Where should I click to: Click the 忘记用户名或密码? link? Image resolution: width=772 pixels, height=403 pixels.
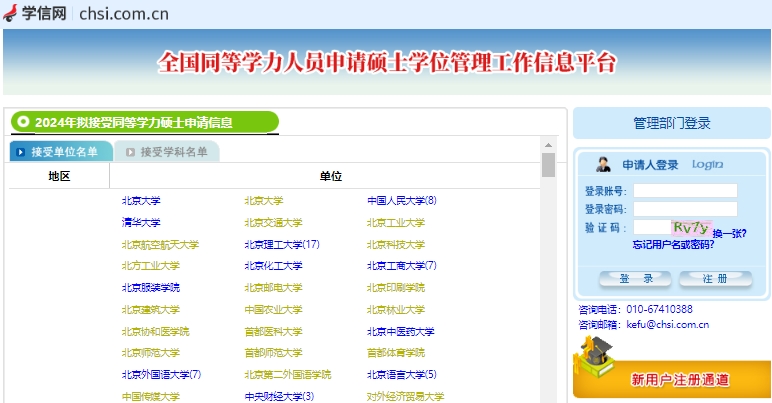(674, 244)
